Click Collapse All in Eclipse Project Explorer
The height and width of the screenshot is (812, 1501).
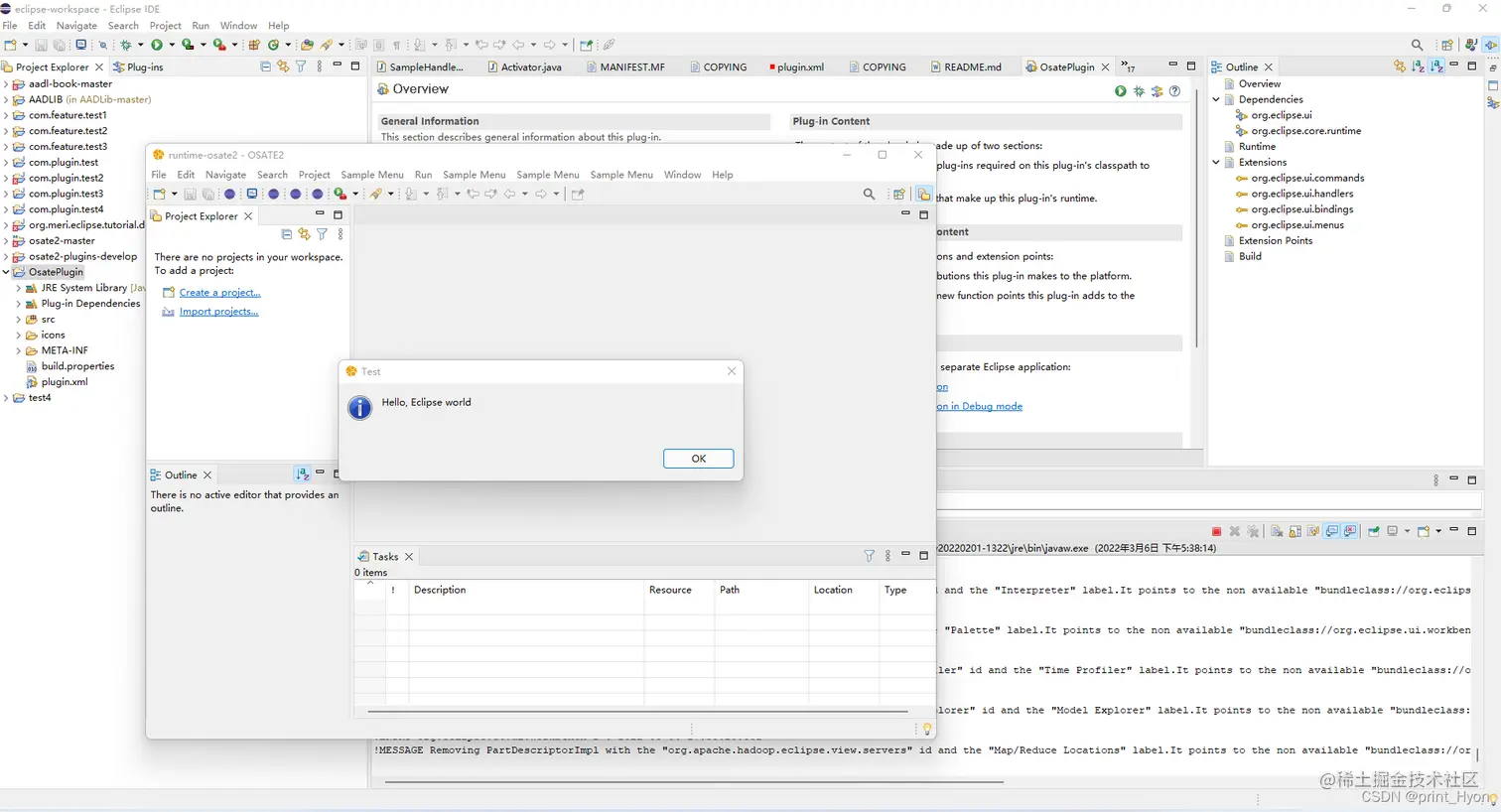265,67
